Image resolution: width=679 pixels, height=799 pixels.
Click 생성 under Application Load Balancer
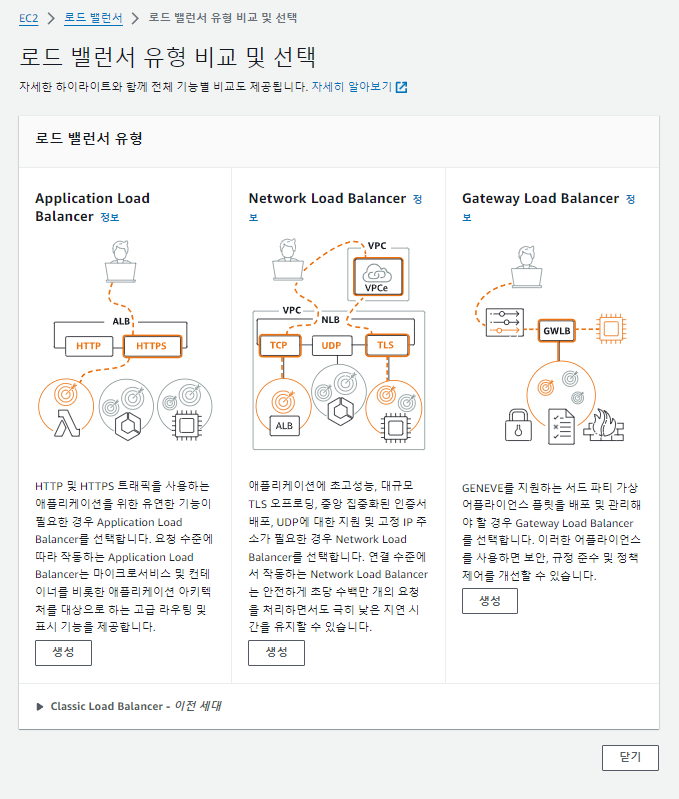tap(63, 653)
